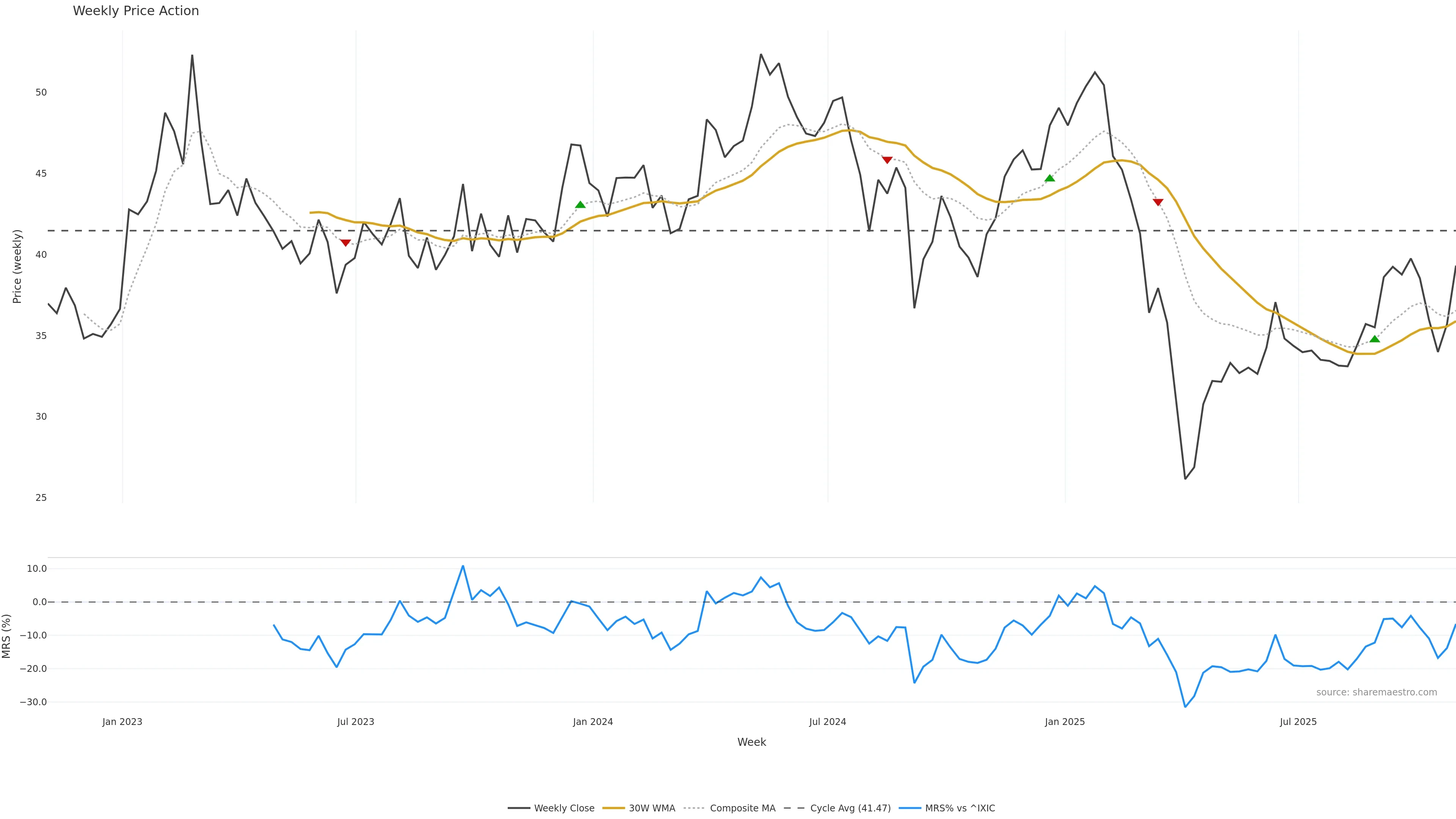Open the source: sharemaestro.com text
Screen dimensions: 1456x819
[x=1376, y=692]
